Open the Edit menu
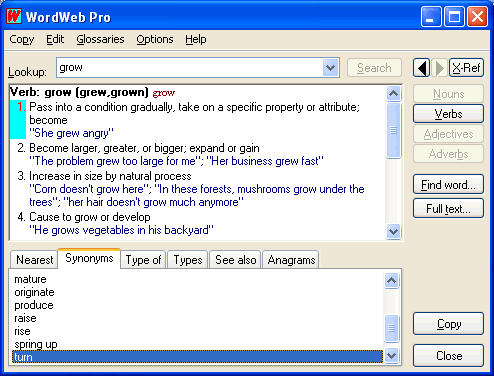The width and height of the screenshot is (494, 376). (55, 39)
